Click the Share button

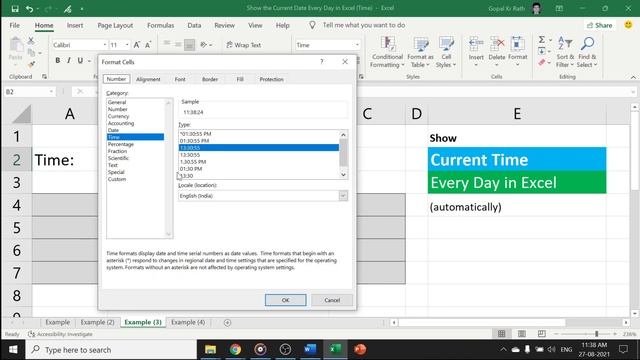(600, 25)
